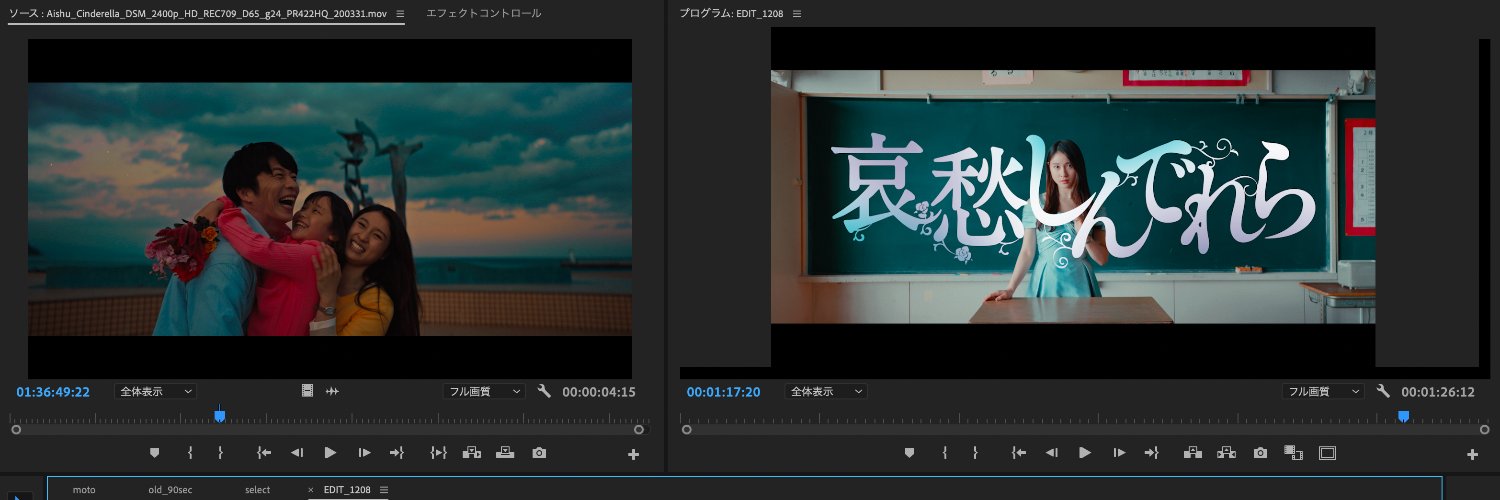Step forward one frame in Program monitor
1500x500 pixels.
(x=1119, y=453)
